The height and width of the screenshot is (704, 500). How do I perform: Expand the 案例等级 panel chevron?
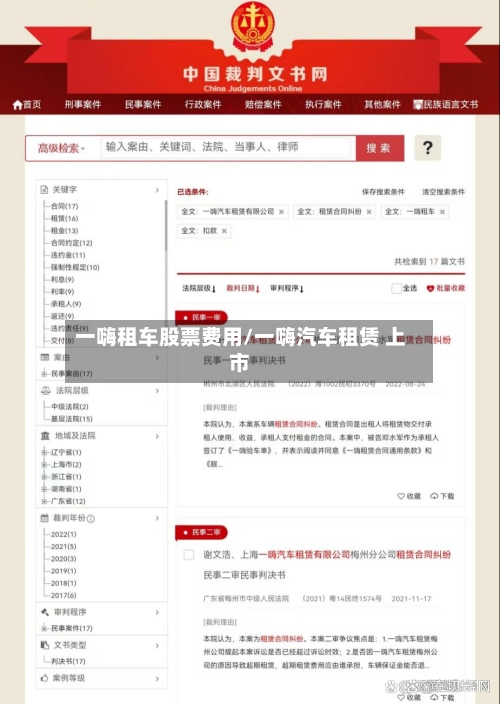(157, 678)
